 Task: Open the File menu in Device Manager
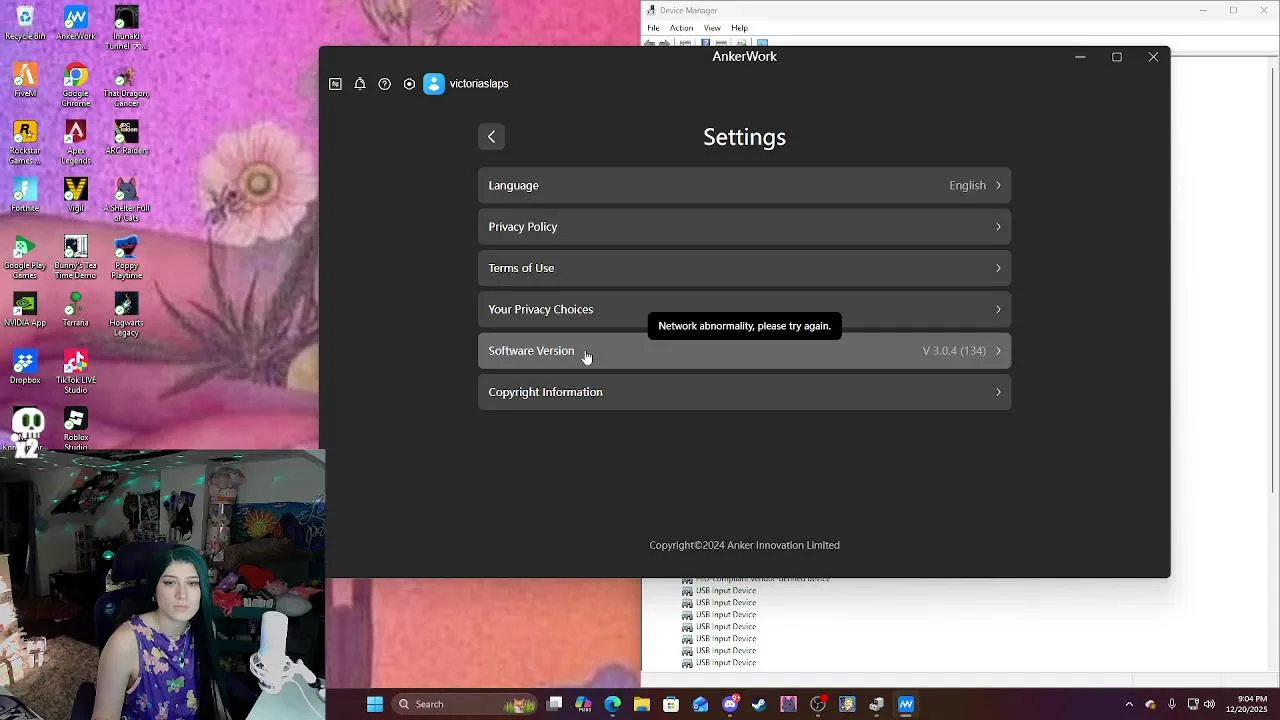pyautogui.click(x=653, y=28)
